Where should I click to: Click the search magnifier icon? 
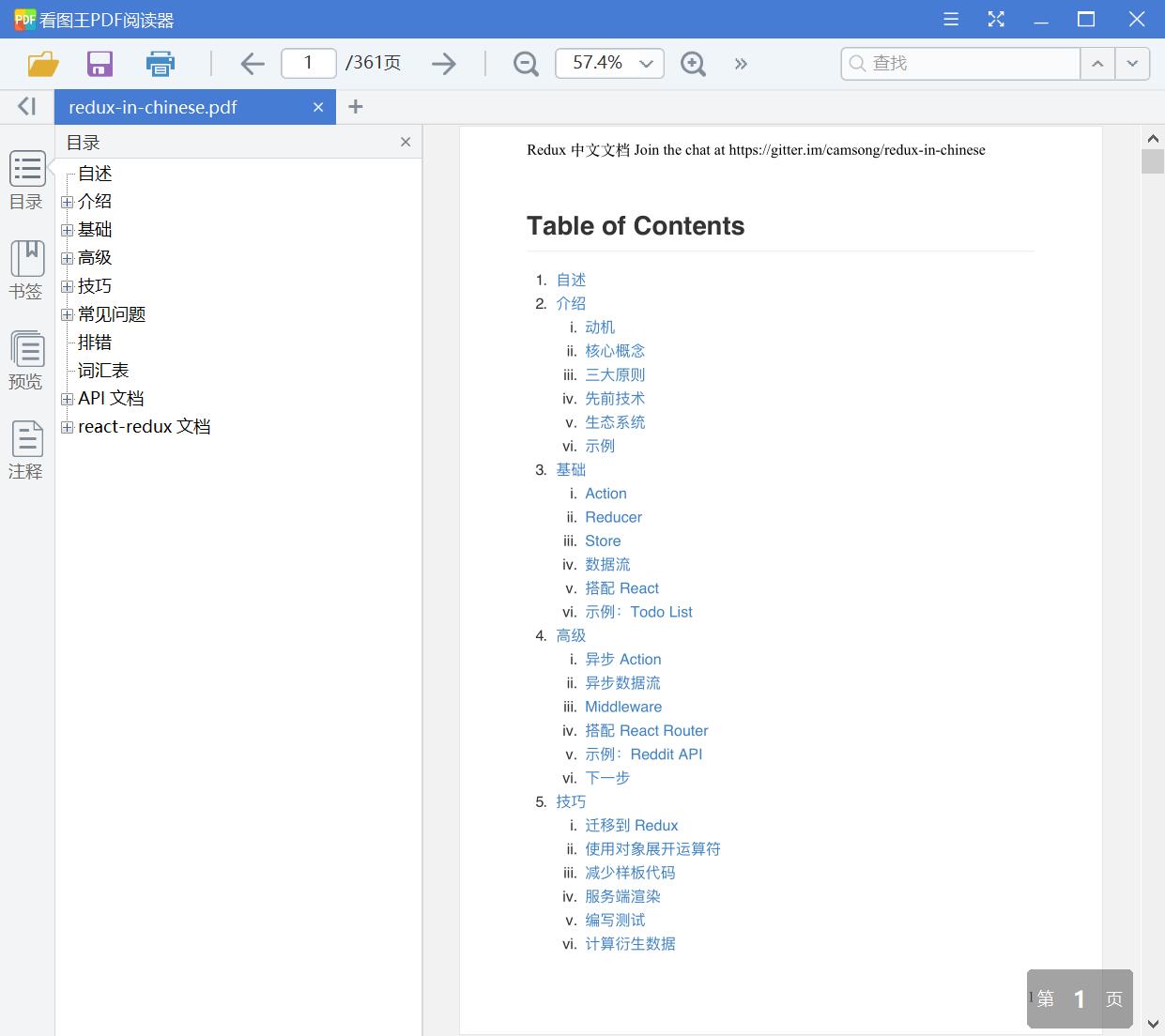pyautogui.click(x=857, y=64)
